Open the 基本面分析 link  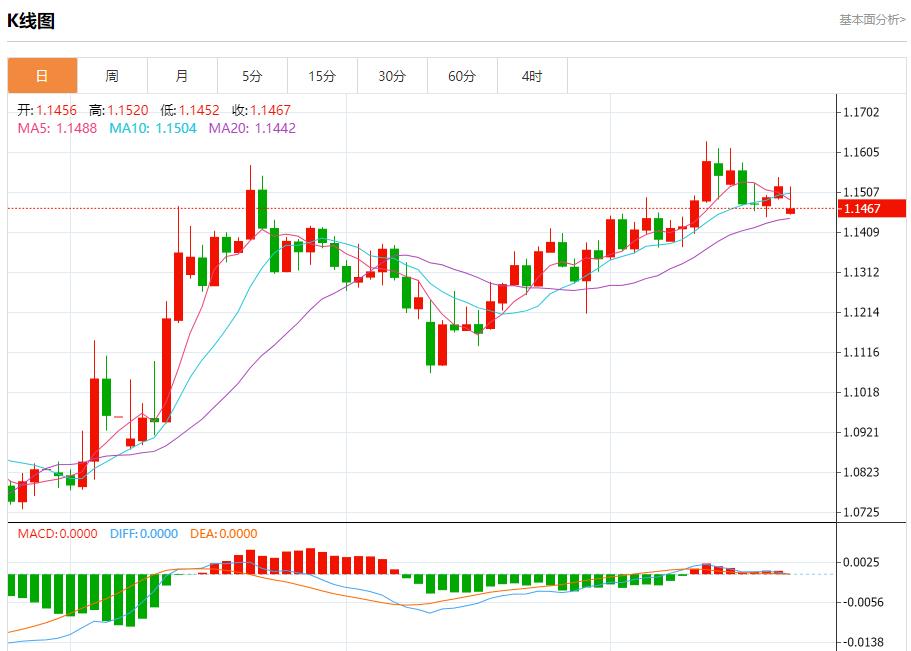871,19
